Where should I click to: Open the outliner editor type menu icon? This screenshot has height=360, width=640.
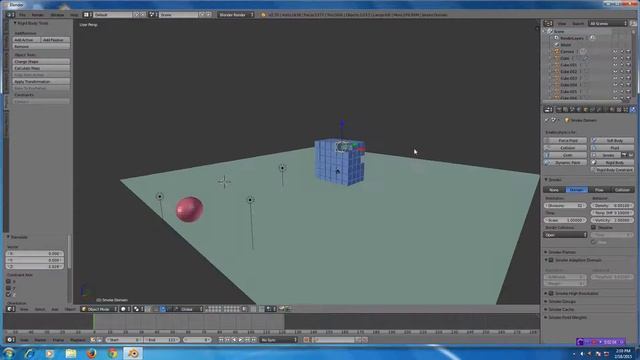[549, 24]
